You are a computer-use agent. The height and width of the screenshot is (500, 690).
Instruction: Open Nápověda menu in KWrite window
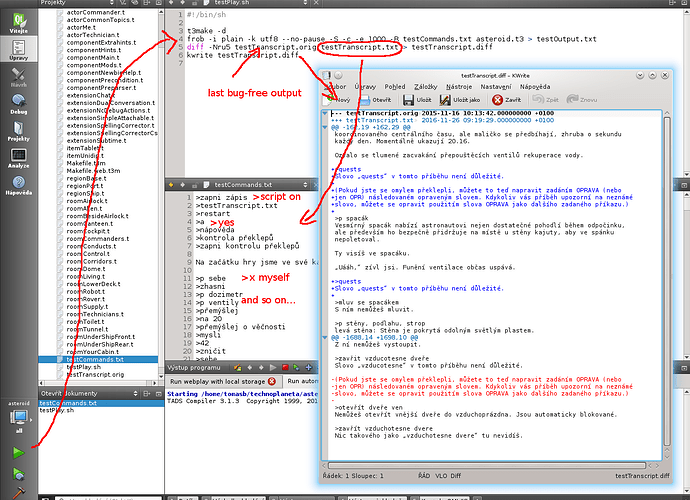point(535,87)
